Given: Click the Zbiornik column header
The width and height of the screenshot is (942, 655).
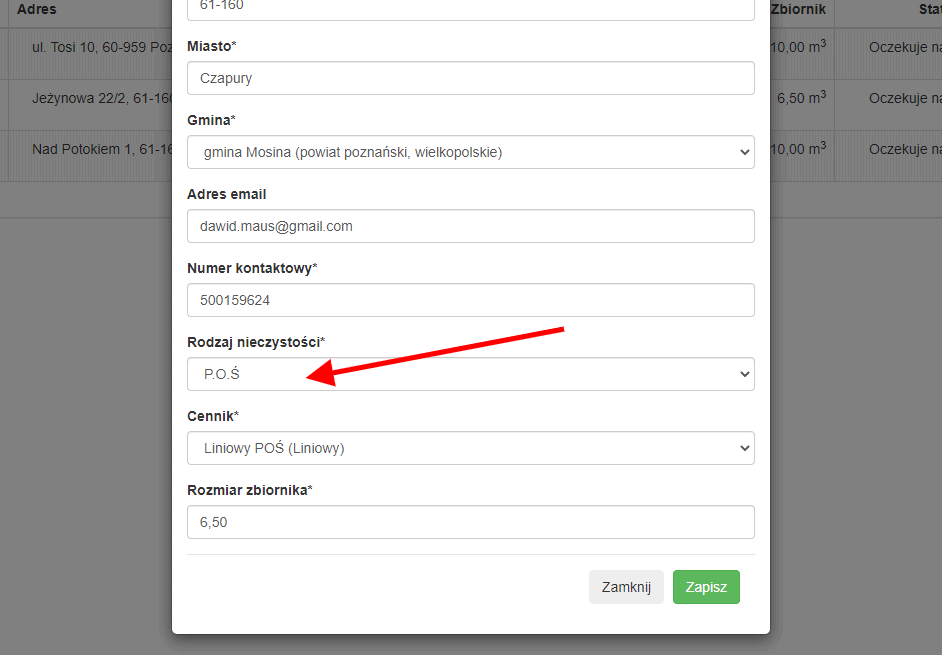Looking at the screenshot, I should pyautogui.click(x=798, y=9).
